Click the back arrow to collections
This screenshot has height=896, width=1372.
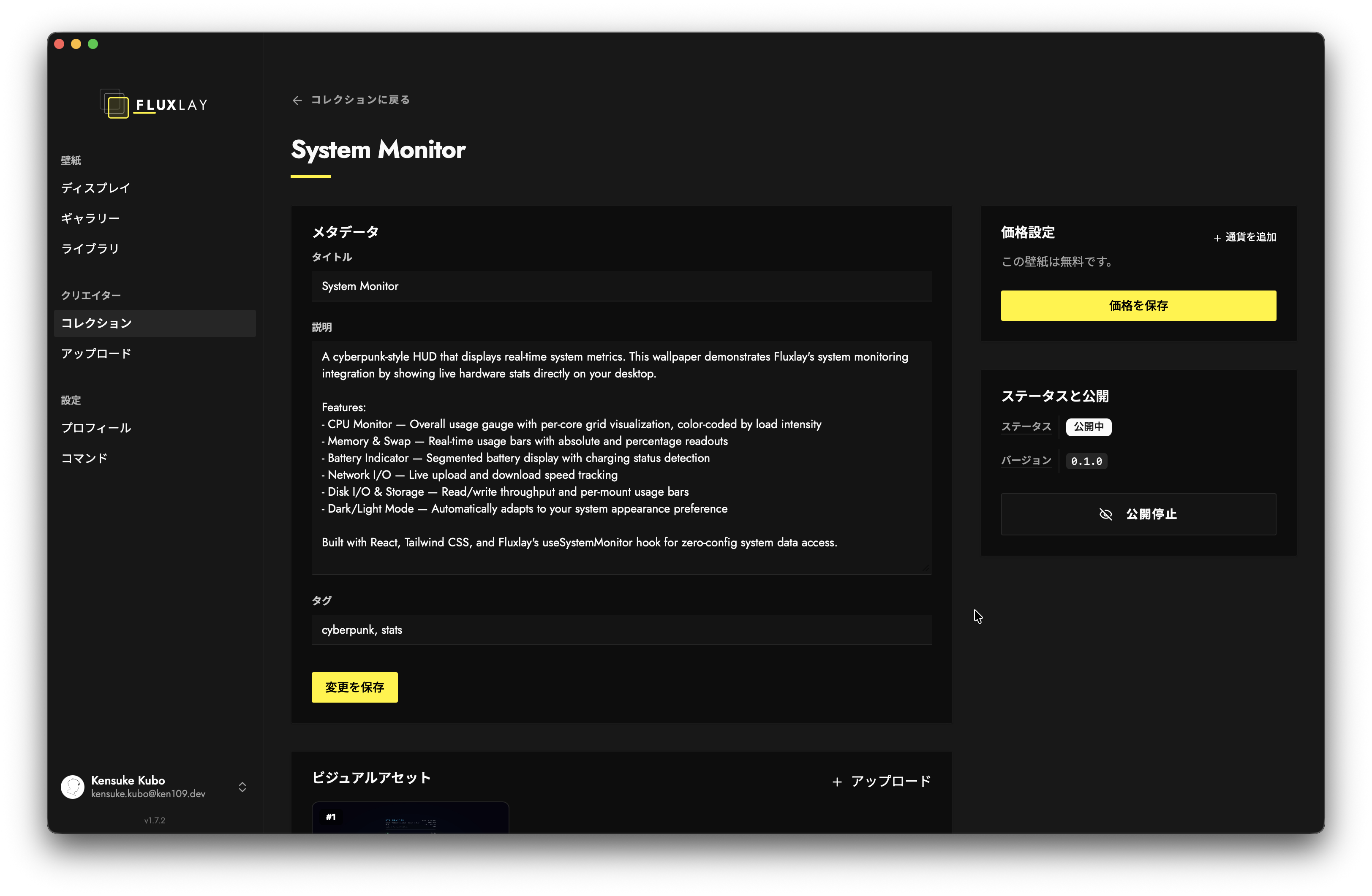pos(297,100)
